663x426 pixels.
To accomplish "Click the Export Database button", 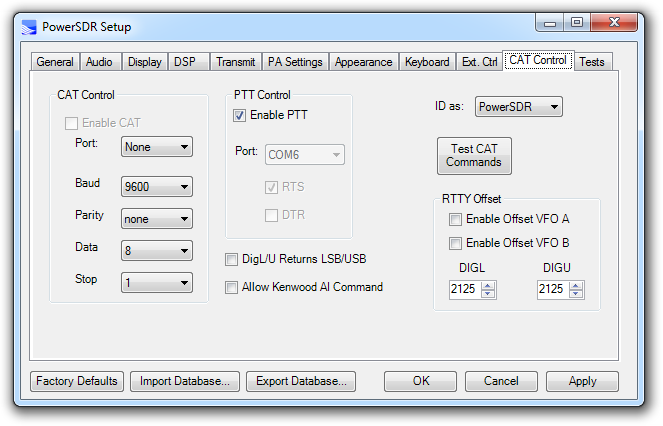I will point(301,381).
